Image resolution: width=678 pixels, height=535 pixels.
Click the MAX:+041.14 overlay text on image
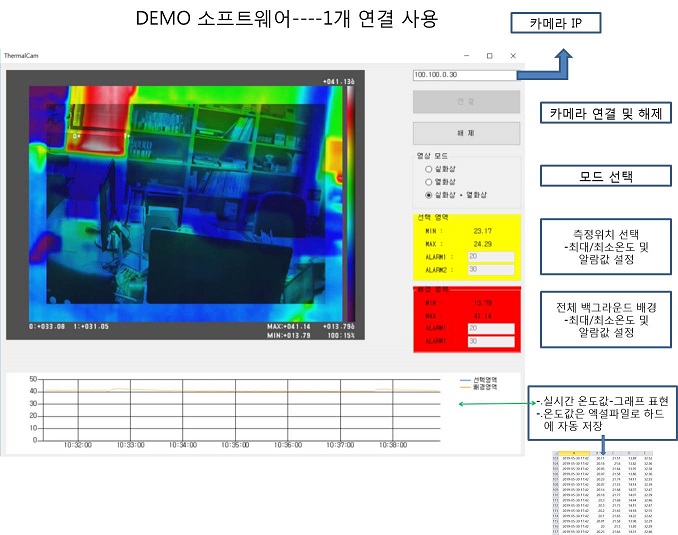tap(288, 327)
